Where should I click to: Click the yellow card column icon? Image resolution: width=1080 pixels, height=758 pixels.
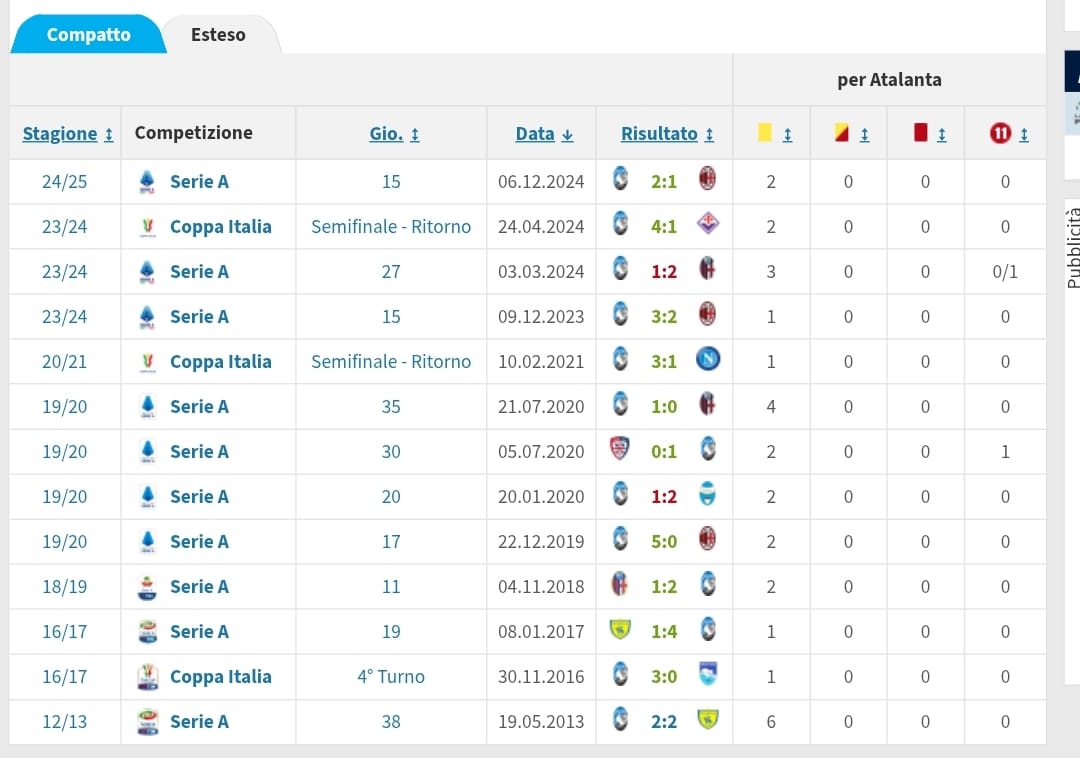tap(765, 133)
